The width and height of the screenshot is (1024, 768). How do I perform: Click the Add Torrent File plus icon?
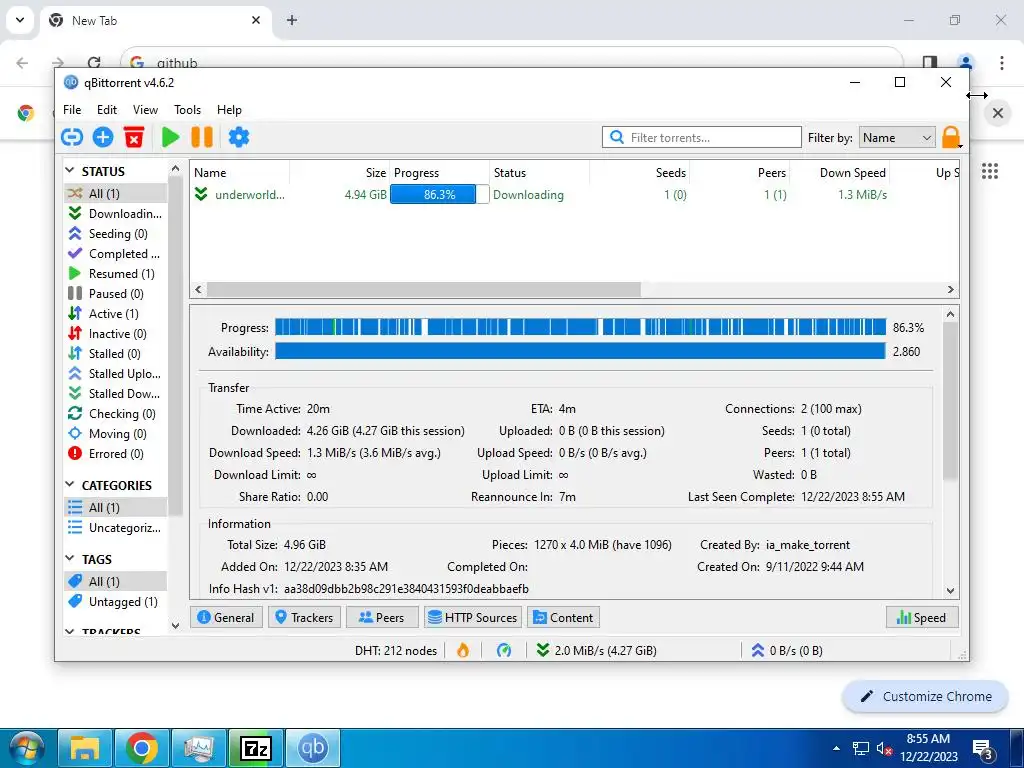tap(103, 137)
